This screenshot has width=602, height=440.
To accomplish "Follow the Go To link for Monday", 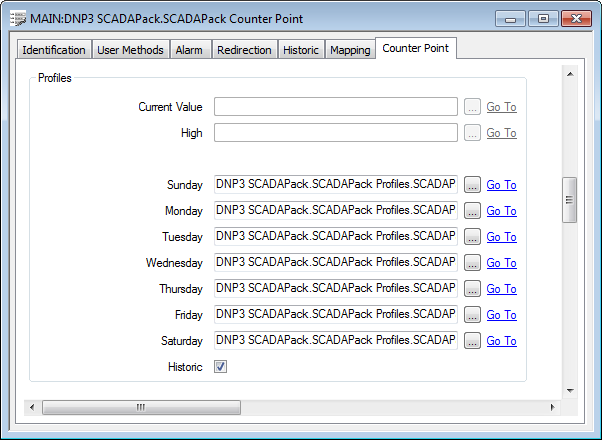I will [x=501, y=211].
